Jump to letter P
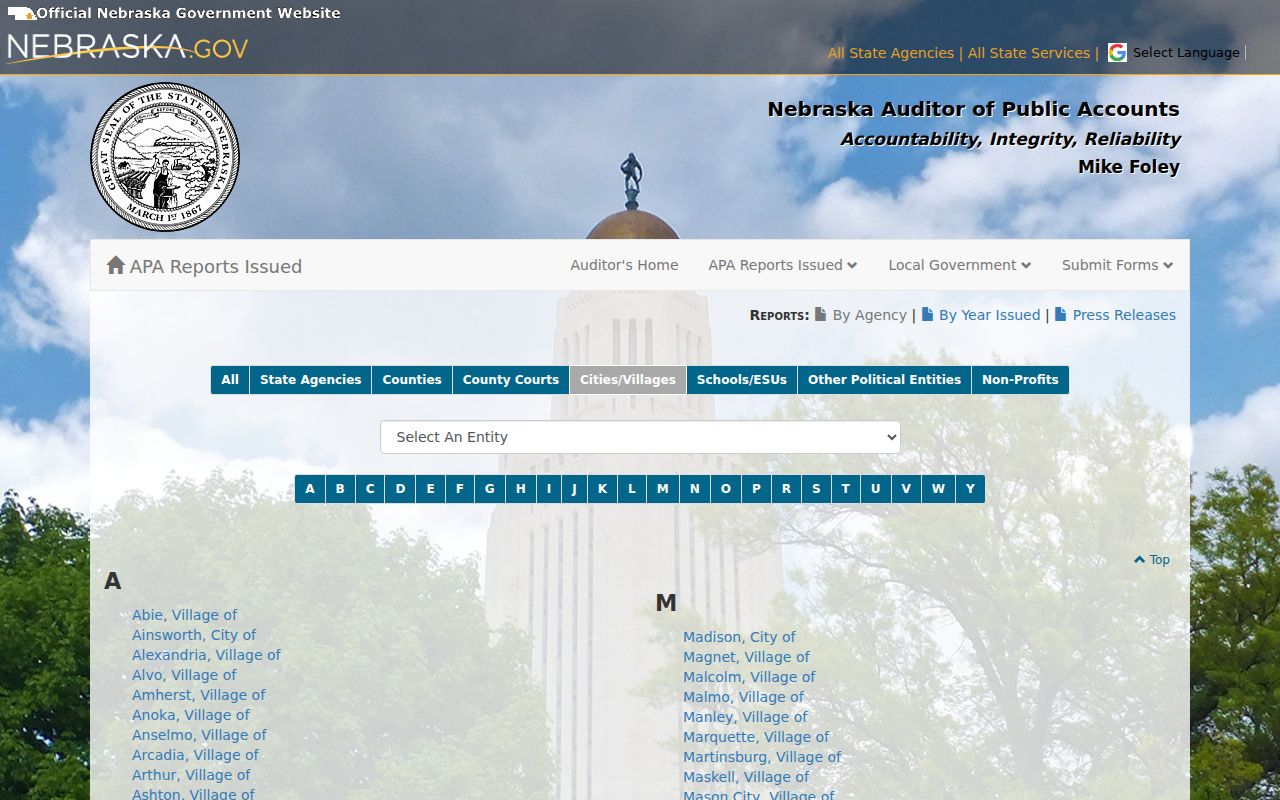 tap(756, 489)
